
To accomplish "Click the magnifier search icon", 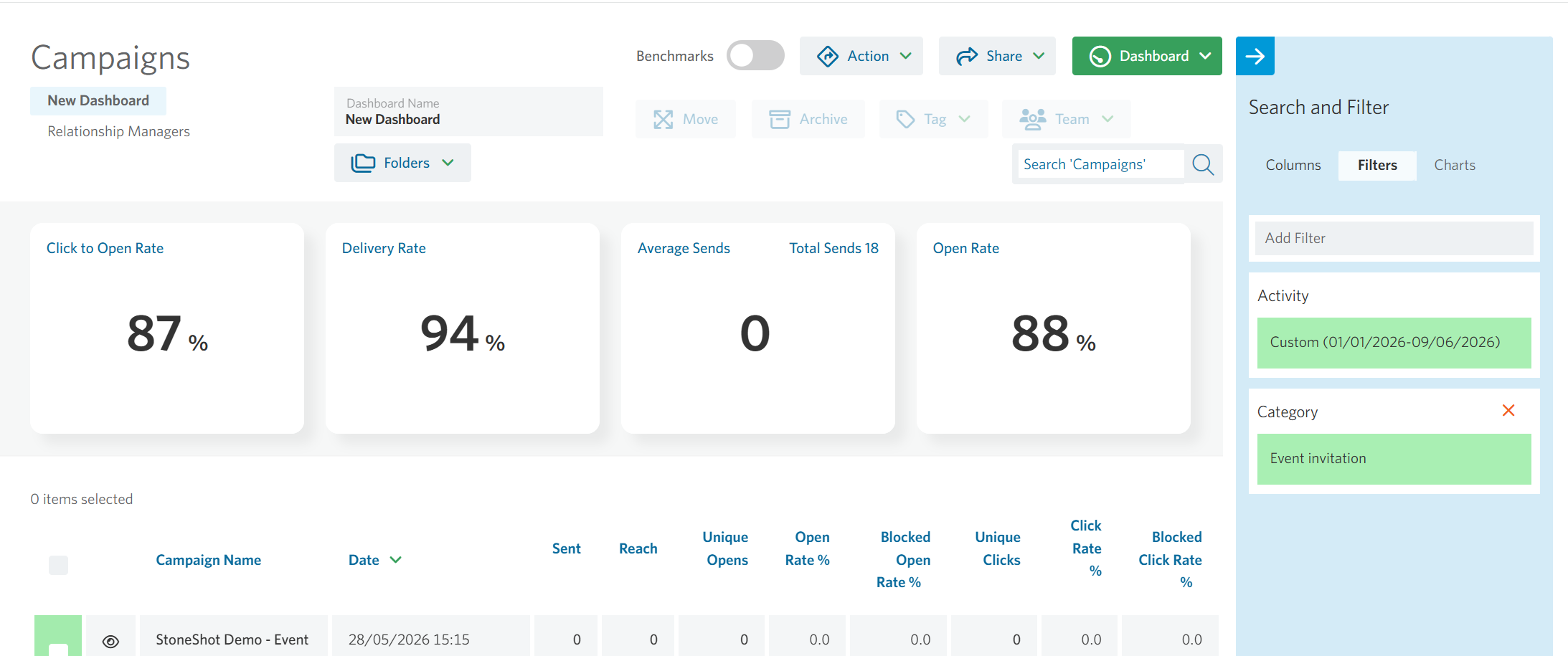I will point(1203,164).
